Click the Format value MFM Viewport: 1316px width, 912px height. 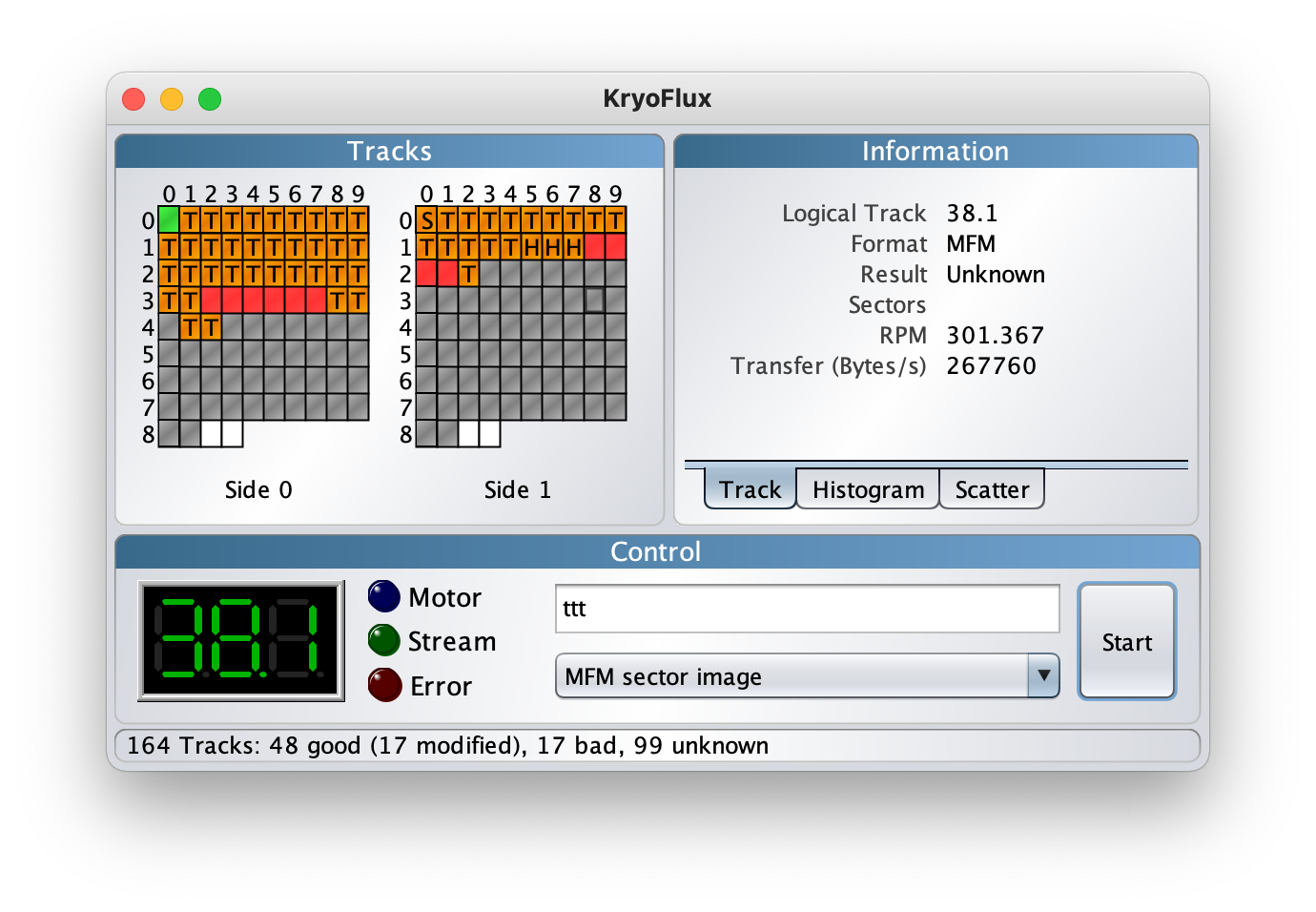pos(971,243)
